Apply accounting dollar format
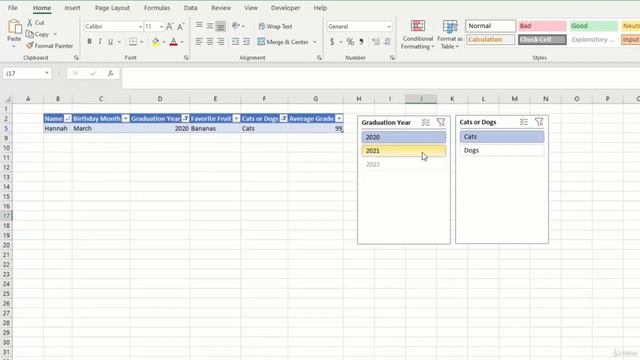This screenshot has height=360, width=640. click(332, 42)
